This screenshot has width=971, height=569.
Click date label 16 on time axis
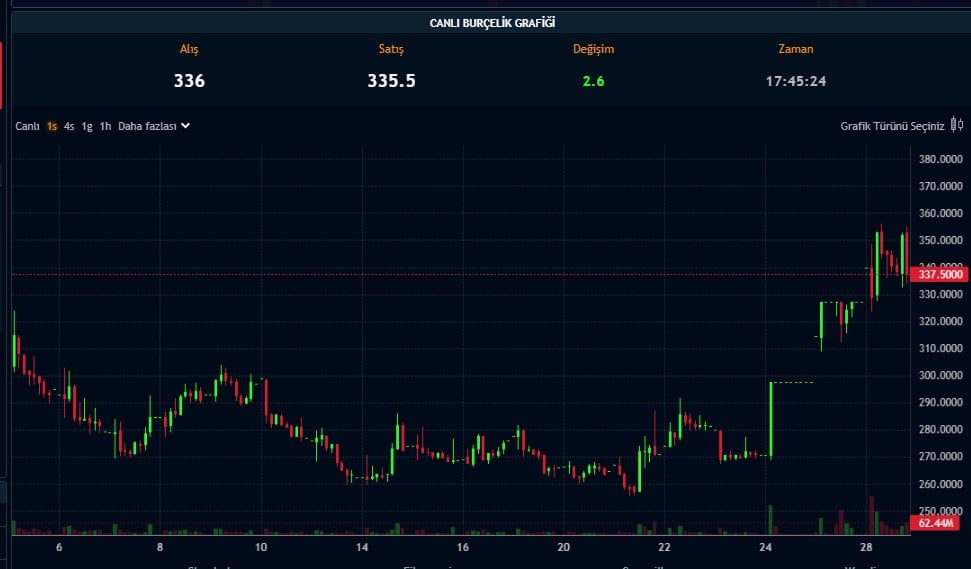pyautogui.click(x=462, y=548)
